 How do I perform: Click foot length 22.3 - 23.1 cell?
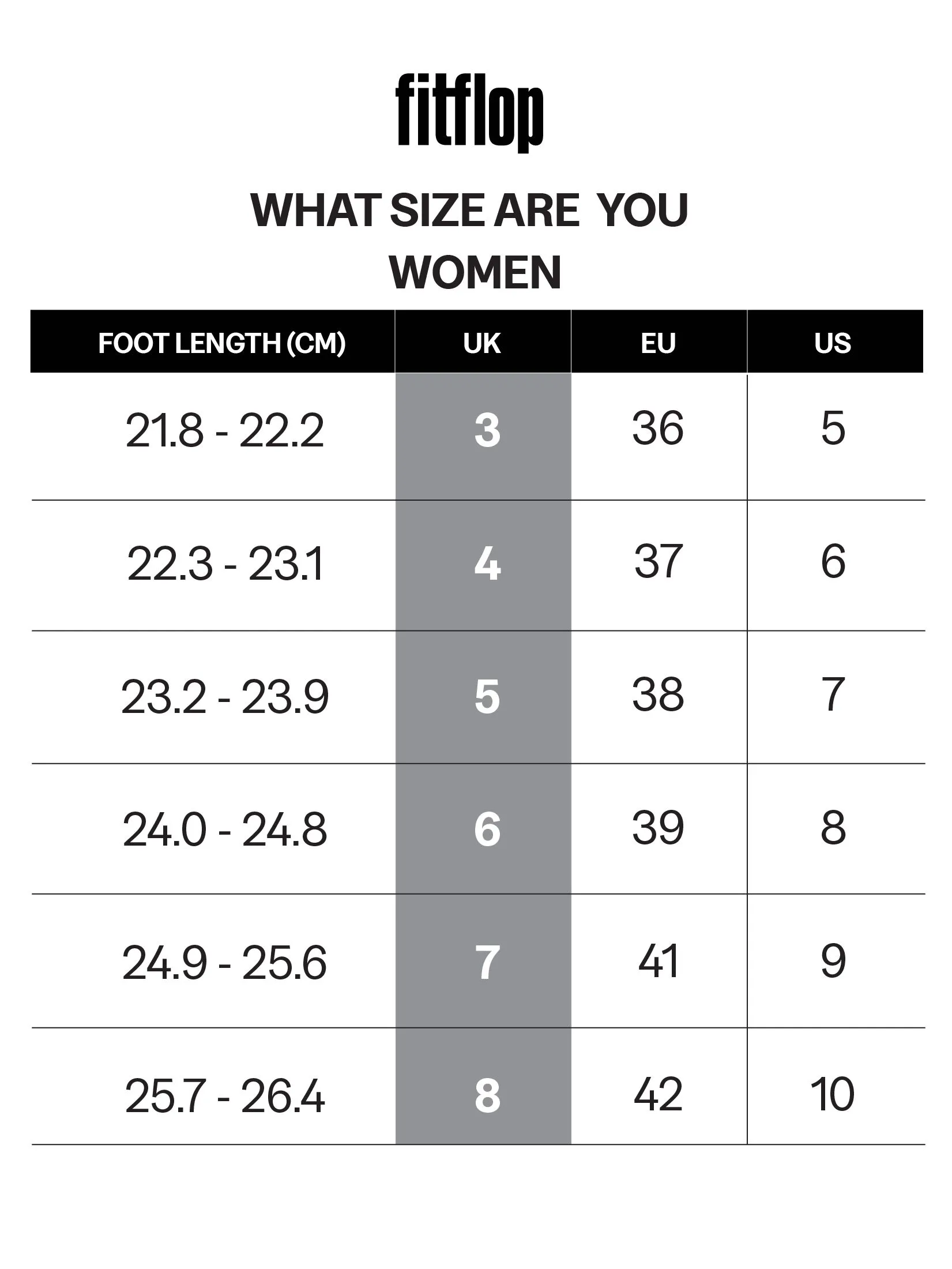[x=225, y=564]
